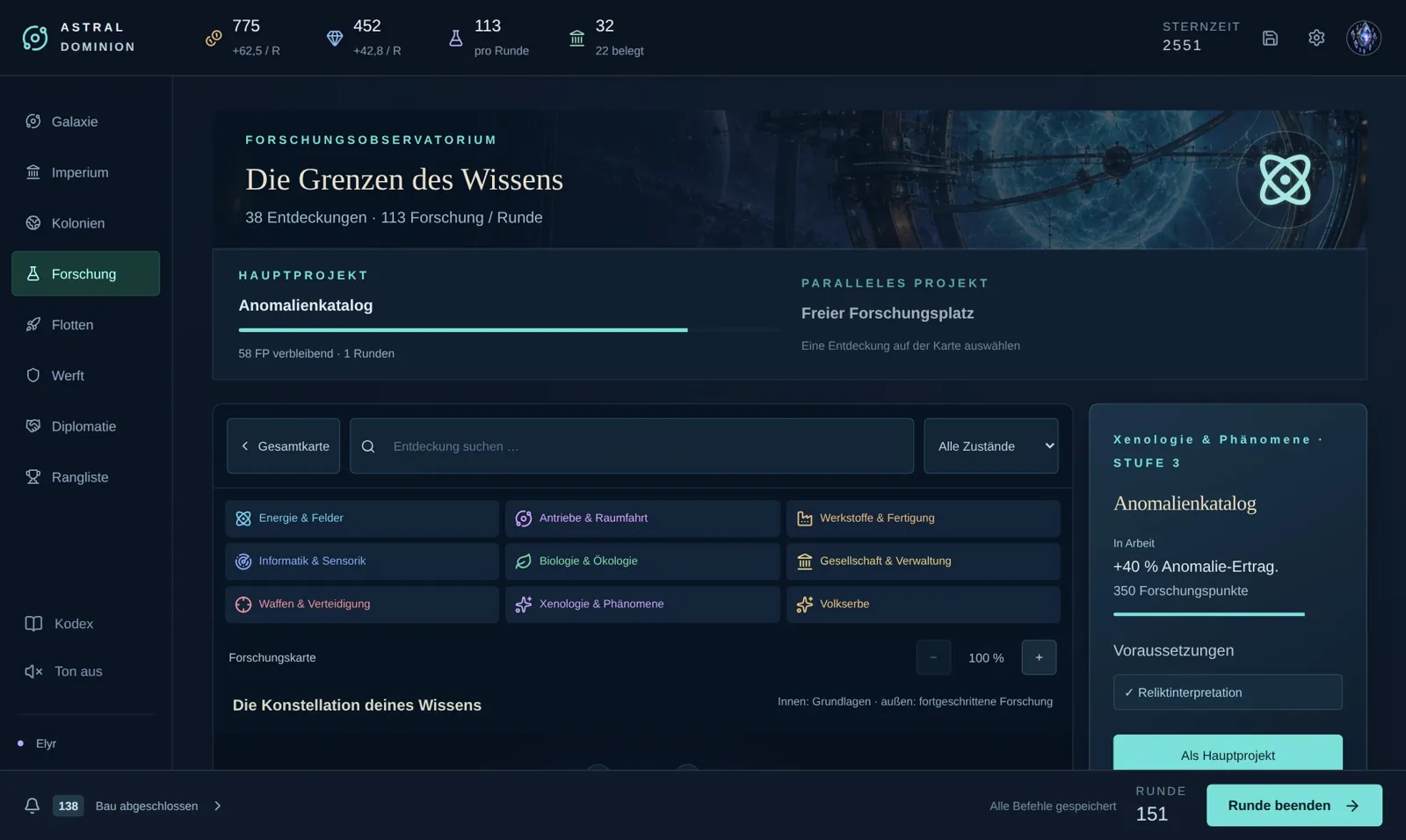The image size is (1406, 840).
Task: Expand the Bau abgeschlossen notification chevron
Action: pos(218,806)
